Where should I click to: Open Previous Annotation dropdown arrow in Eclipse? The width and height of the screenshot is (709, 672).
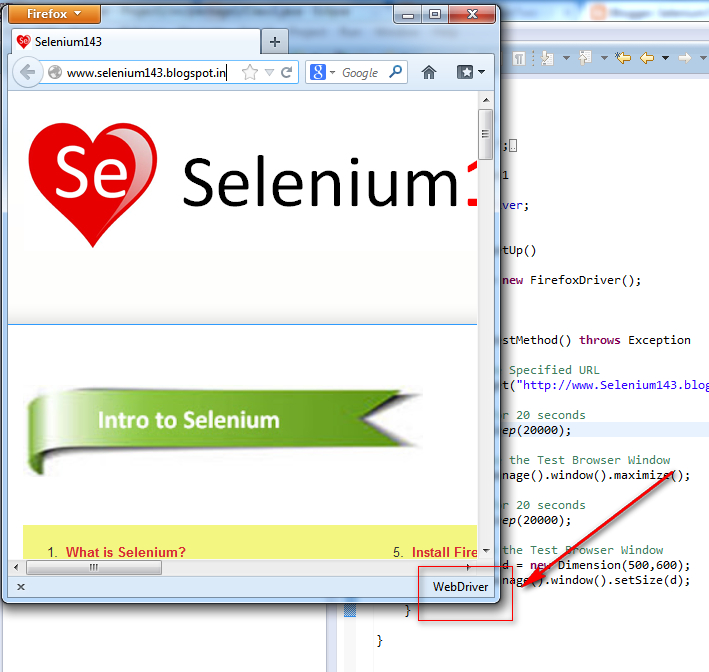[x=604, y=58]
